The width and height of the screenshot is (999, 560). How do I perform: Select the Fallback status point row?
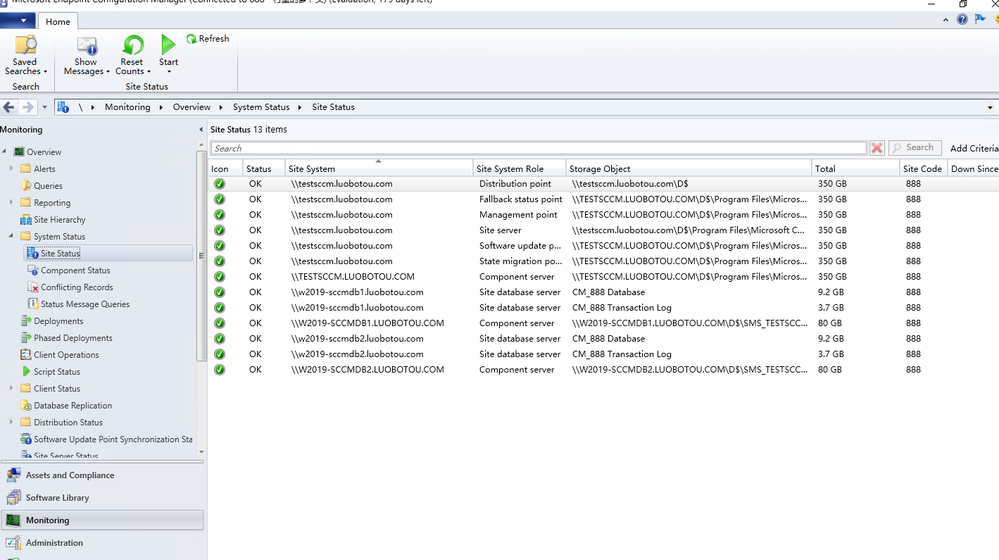(x=604, y=199)
